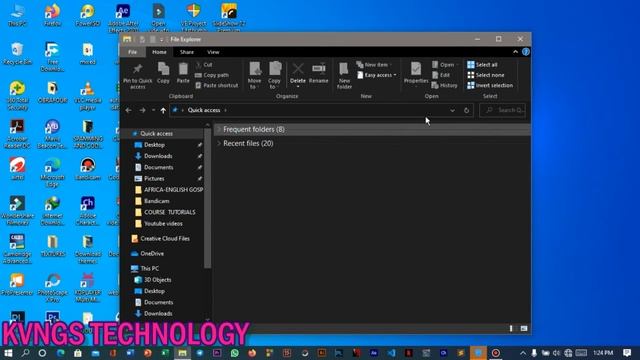This screenshot has width=640, height=360.
Task: Click Paste shortcut in the ribbon
Action: click(217, 85)
